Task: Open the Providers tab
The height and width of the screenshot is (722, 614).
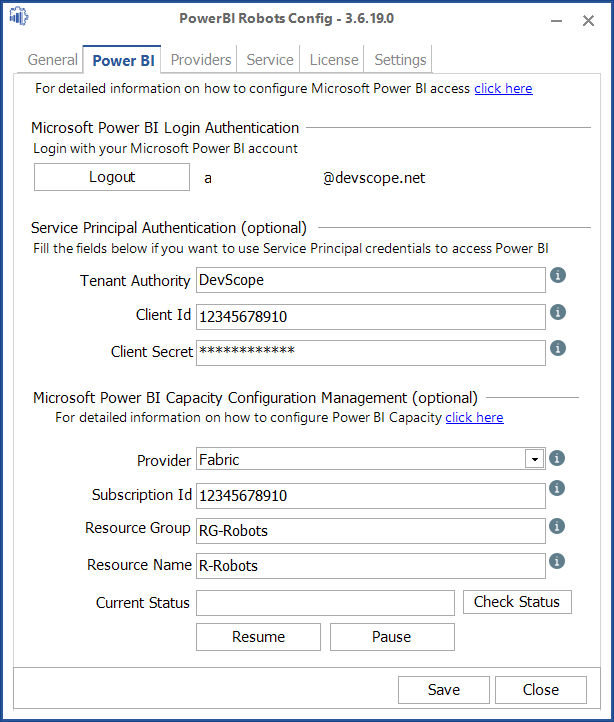Action: (x=201, y=60)
